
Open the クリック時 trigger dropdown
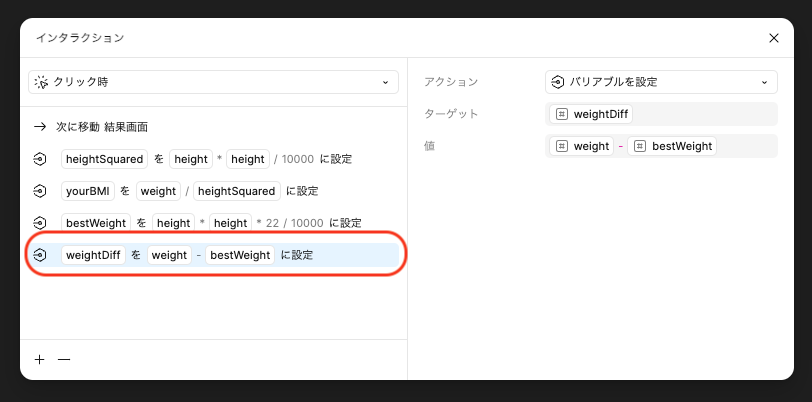213,82
